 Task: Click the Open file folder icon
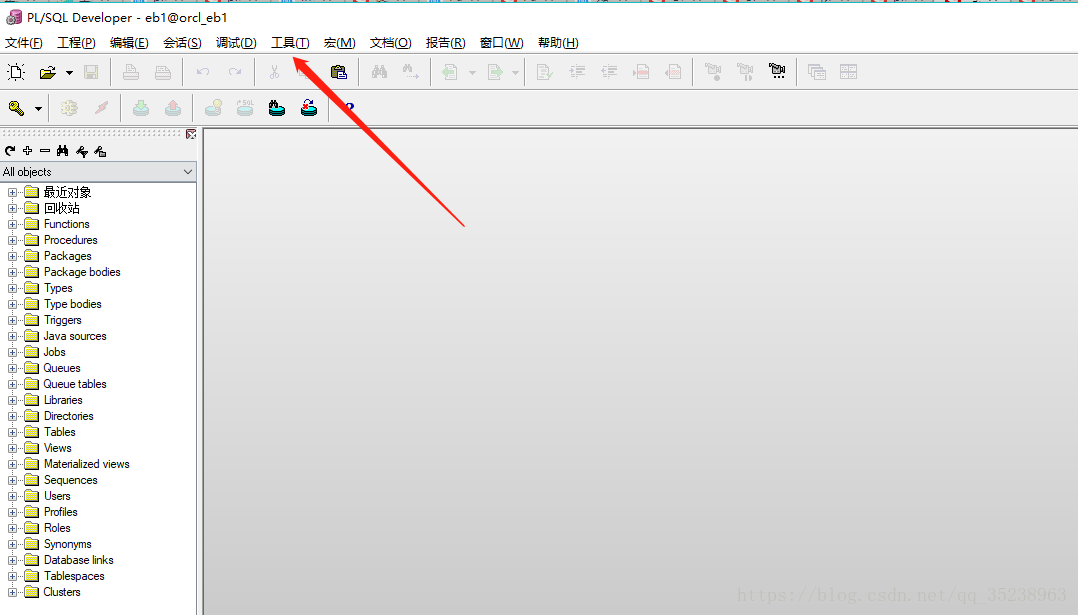(x=47, y=72)
